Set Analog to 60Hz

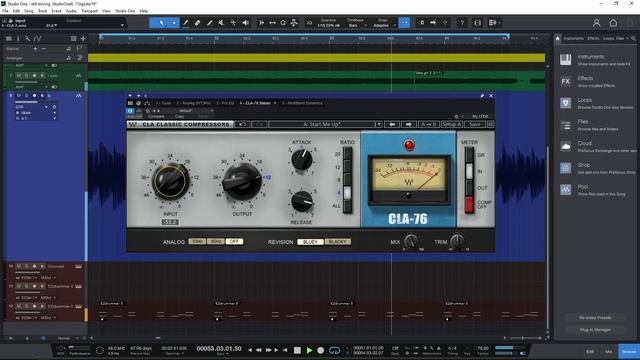pos(216,242)
